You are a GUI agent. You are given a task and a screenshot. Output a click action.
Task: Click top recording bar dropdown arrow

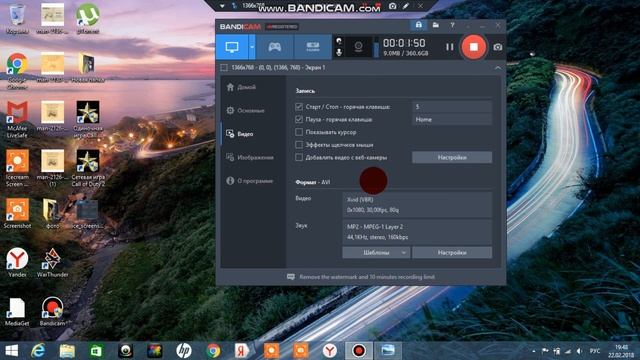point(222,6)
